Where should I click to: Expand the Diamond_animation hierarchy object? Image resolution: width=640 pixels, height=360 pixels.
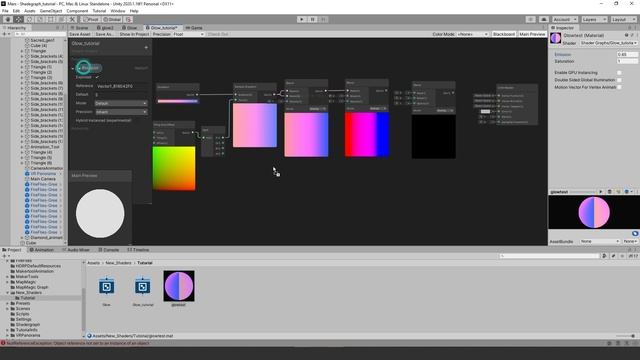22,238
